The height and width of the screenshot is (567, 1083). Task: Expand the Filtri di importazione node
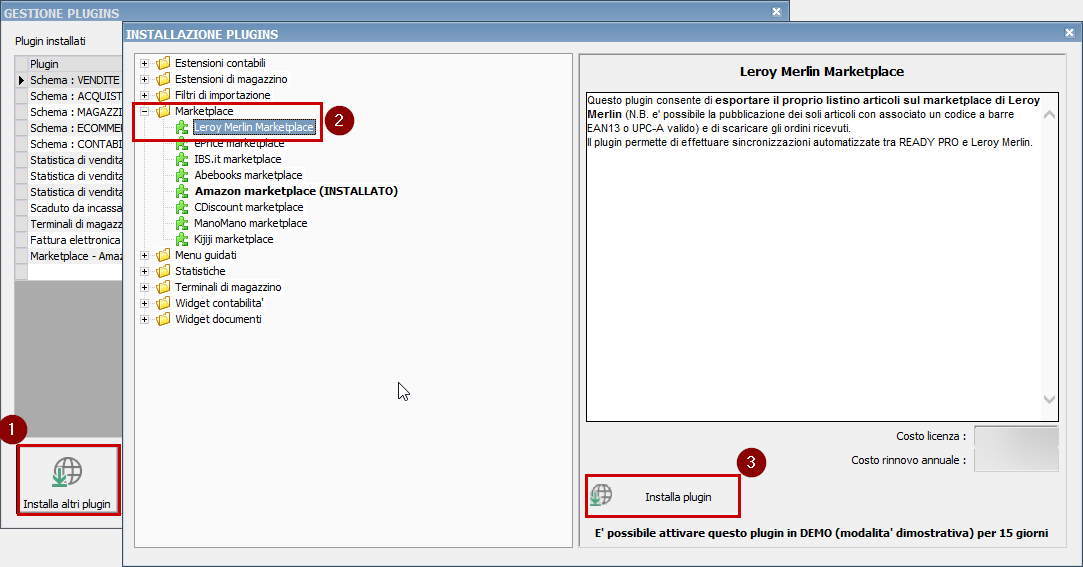144,95
